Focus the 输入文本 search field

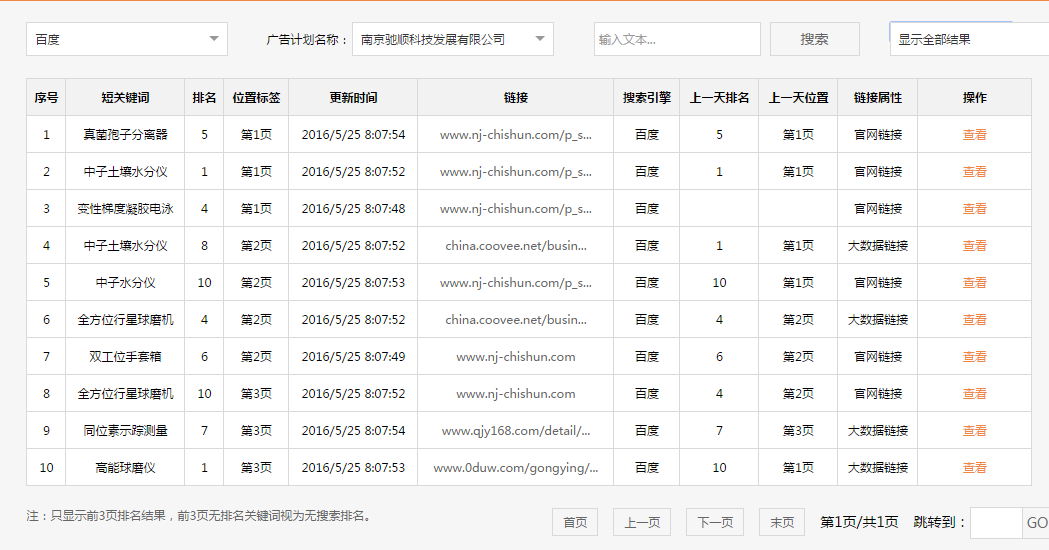pos(677,39)
